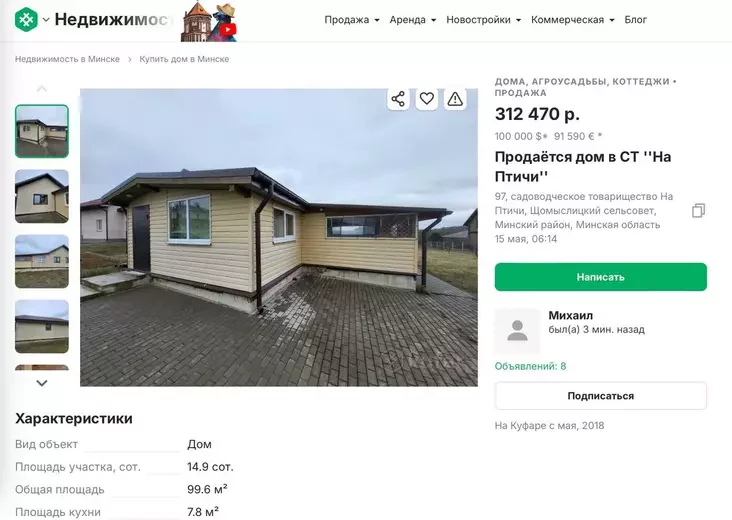Select the fourth house photo thumbnail
The image size is (732, 520).
pyautogui.click(x=42, y=326)
